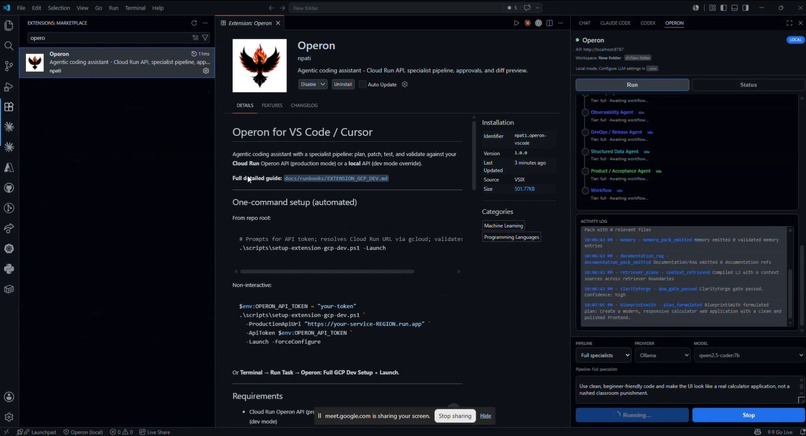
Task: Open the settings gear beside Auto Update
Action: pyautogui.click(x=405, y=84)
